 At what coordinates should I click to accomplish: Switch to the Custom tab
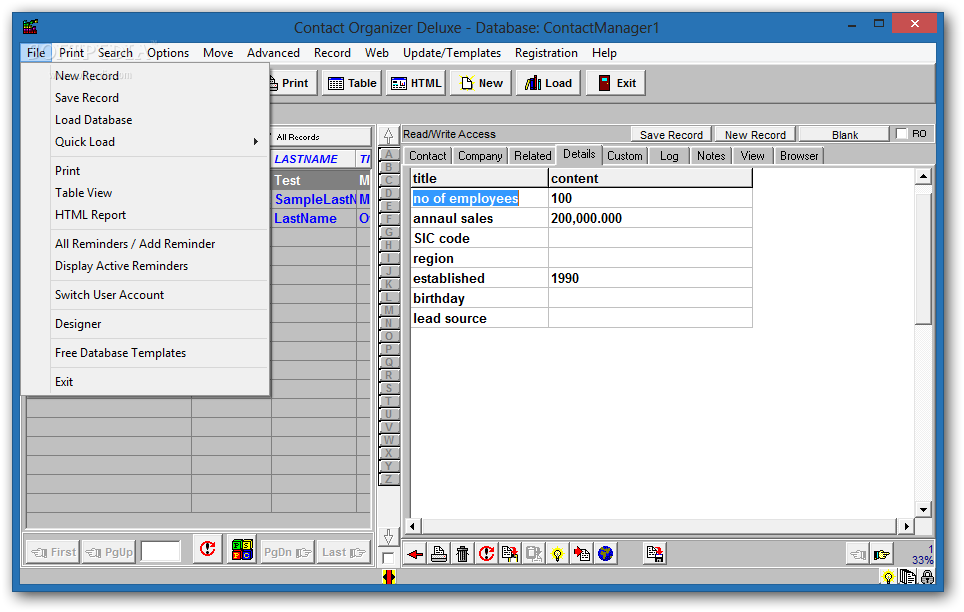point(625,156)
